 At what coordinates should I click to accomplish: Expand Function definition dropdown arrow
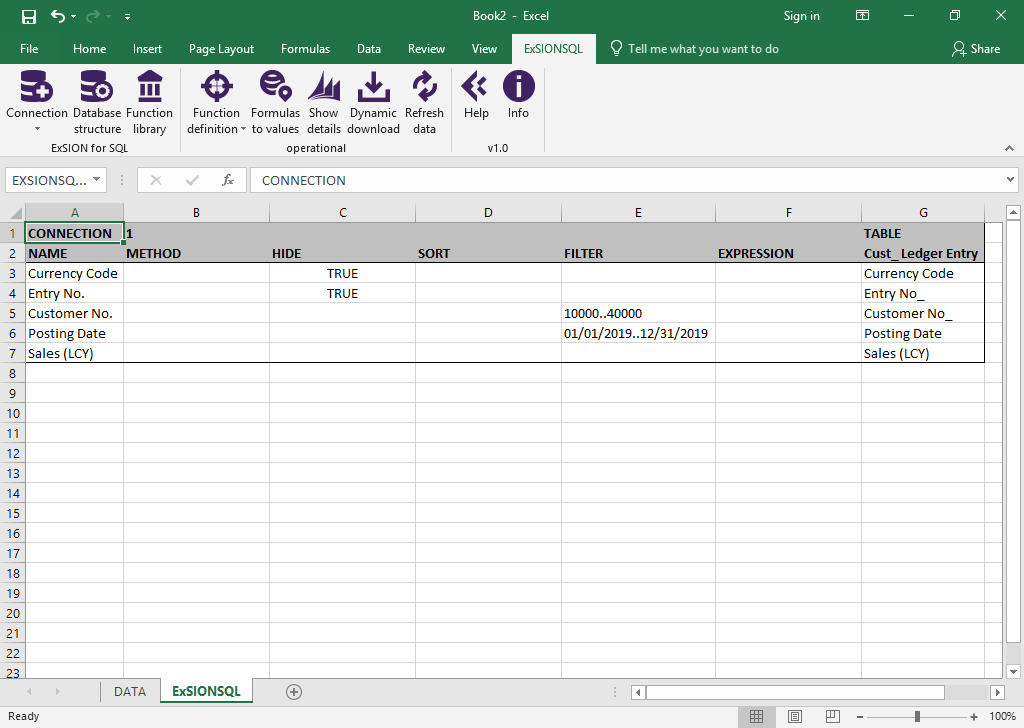coord(244,129)
